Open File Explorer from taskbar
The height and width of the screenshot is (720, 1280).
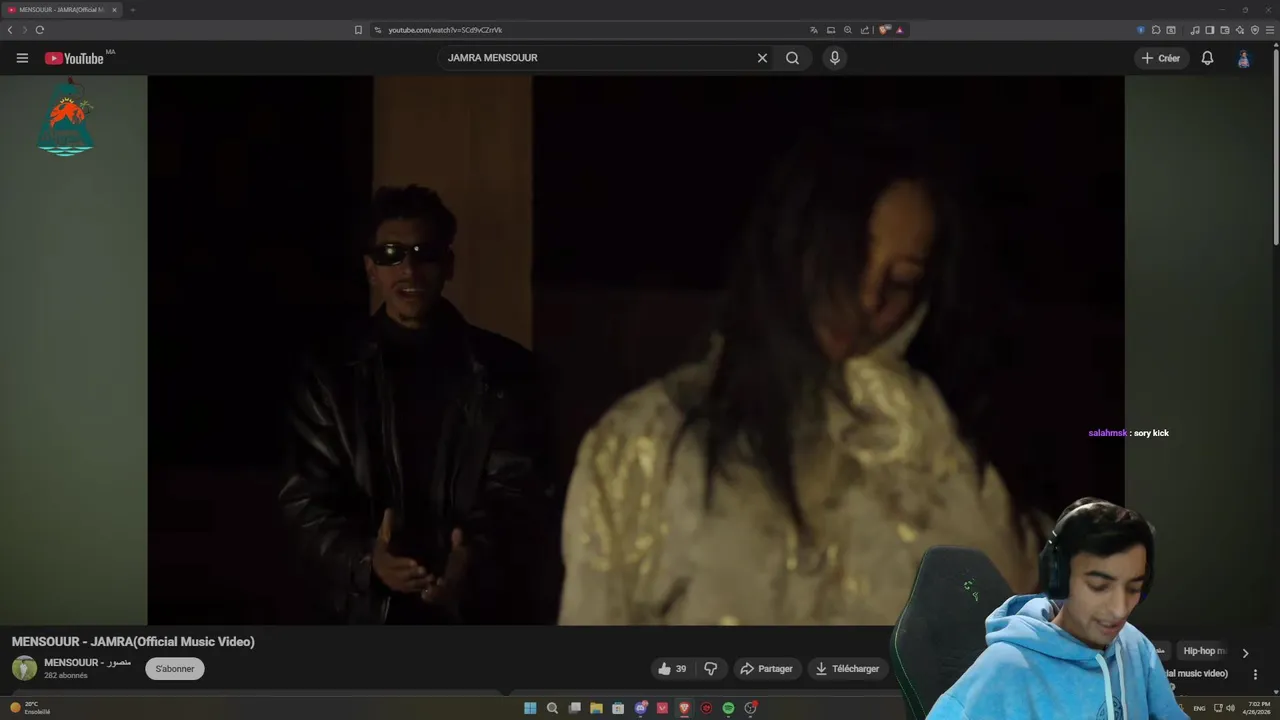click(596, 708)
